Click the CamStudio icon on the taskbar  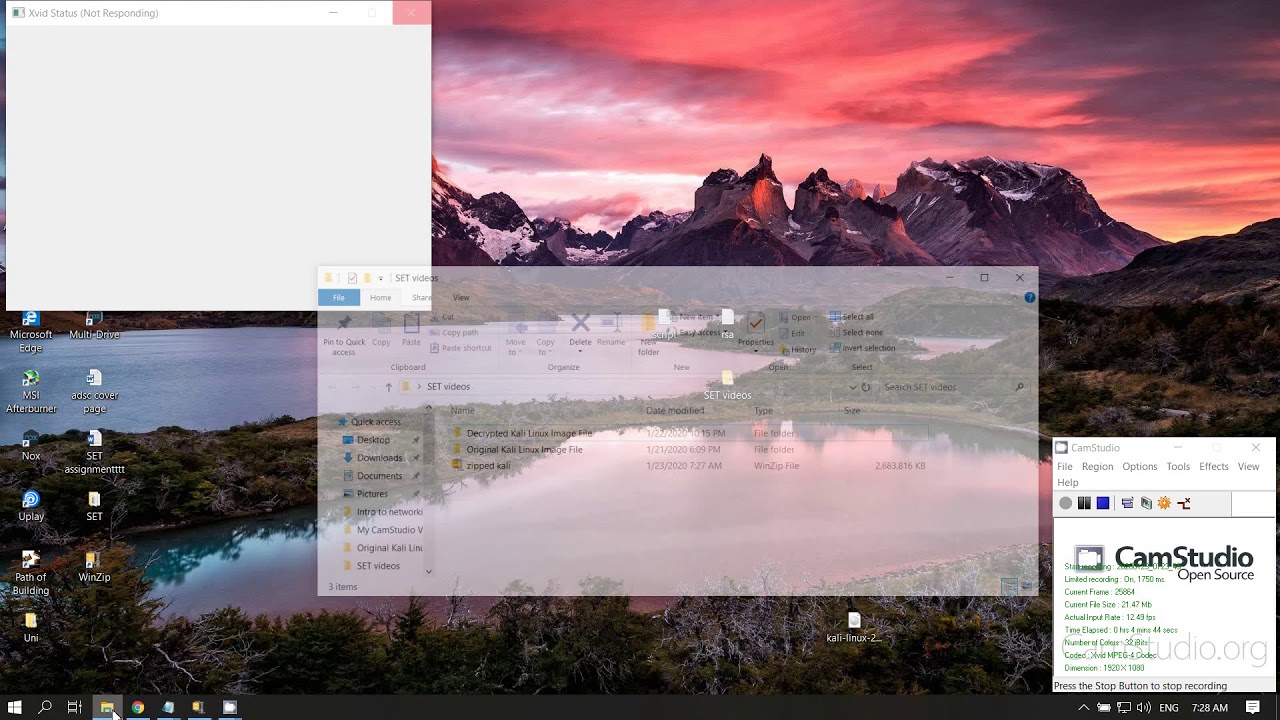pyautogui.click(x=230, y=707)
